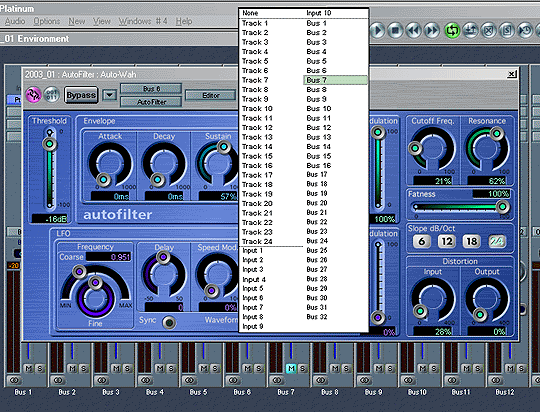Click the Stop transport button
The image size is (540, 412).
(396, 31)
